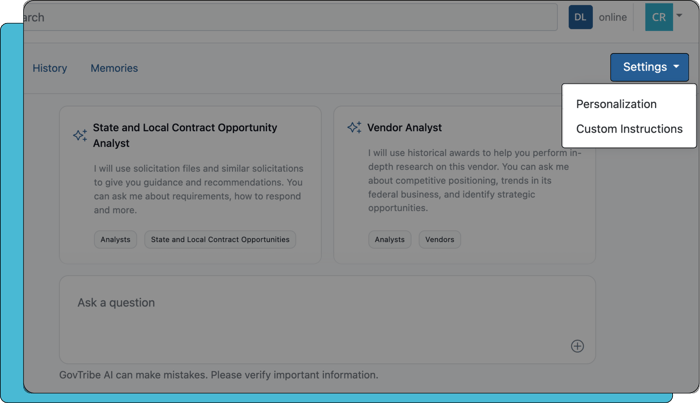Click the Settings dropdown arrow
Viewport: 700px width, 403px height.
click(676, 67)
